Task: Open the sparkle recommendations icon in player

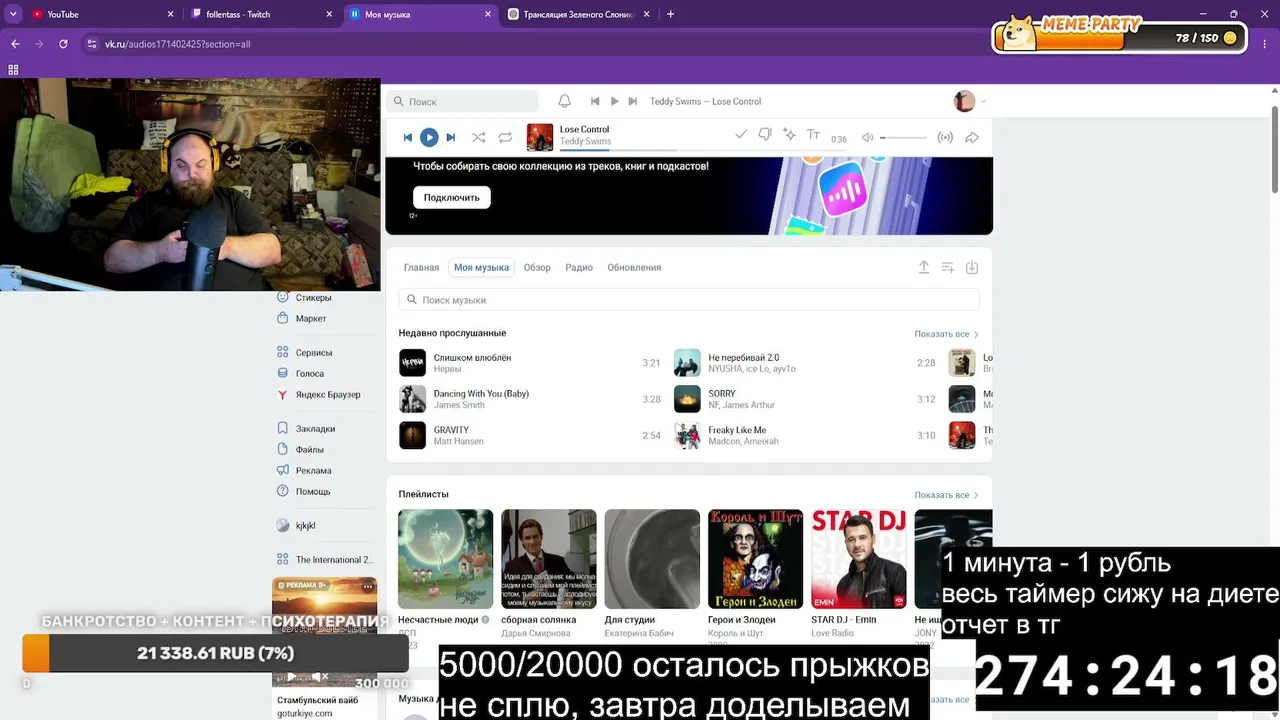Action: [x=789, y=135]
